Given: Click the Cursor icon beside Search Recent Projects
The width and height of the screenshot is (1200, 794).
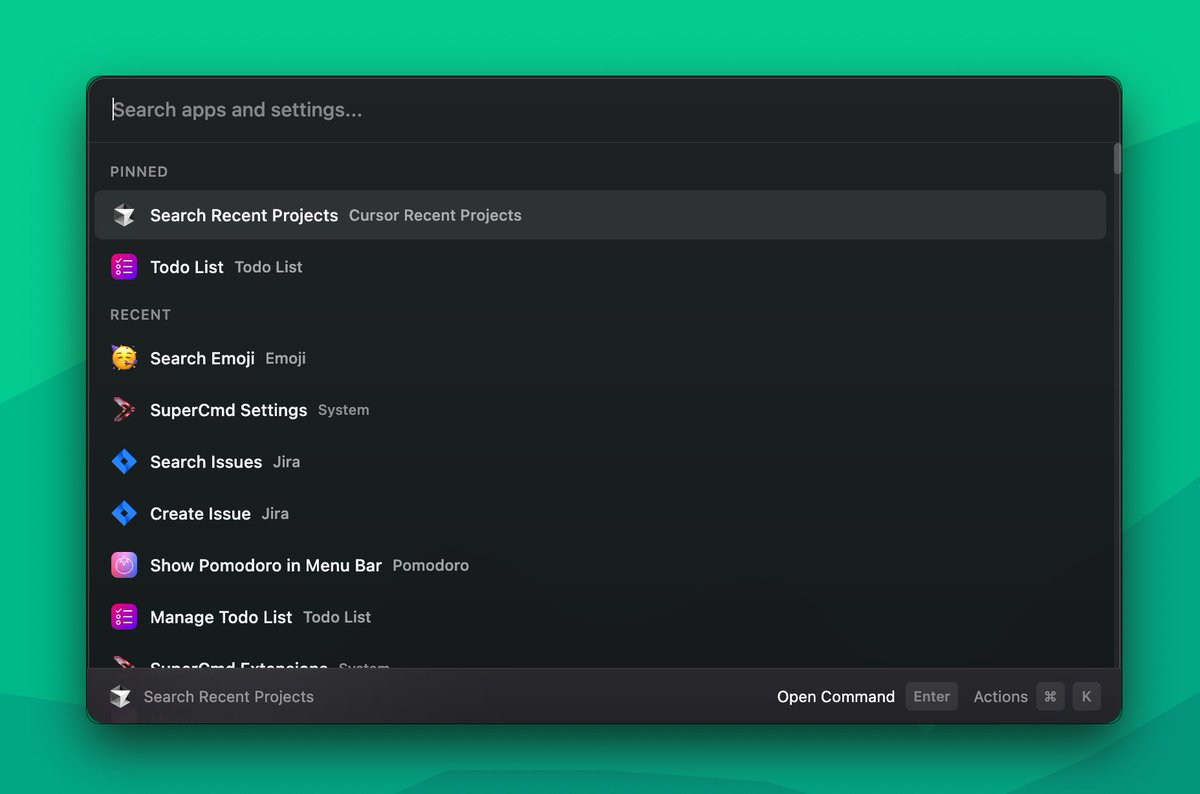Looking at the screenshot, I should [123, 214].
